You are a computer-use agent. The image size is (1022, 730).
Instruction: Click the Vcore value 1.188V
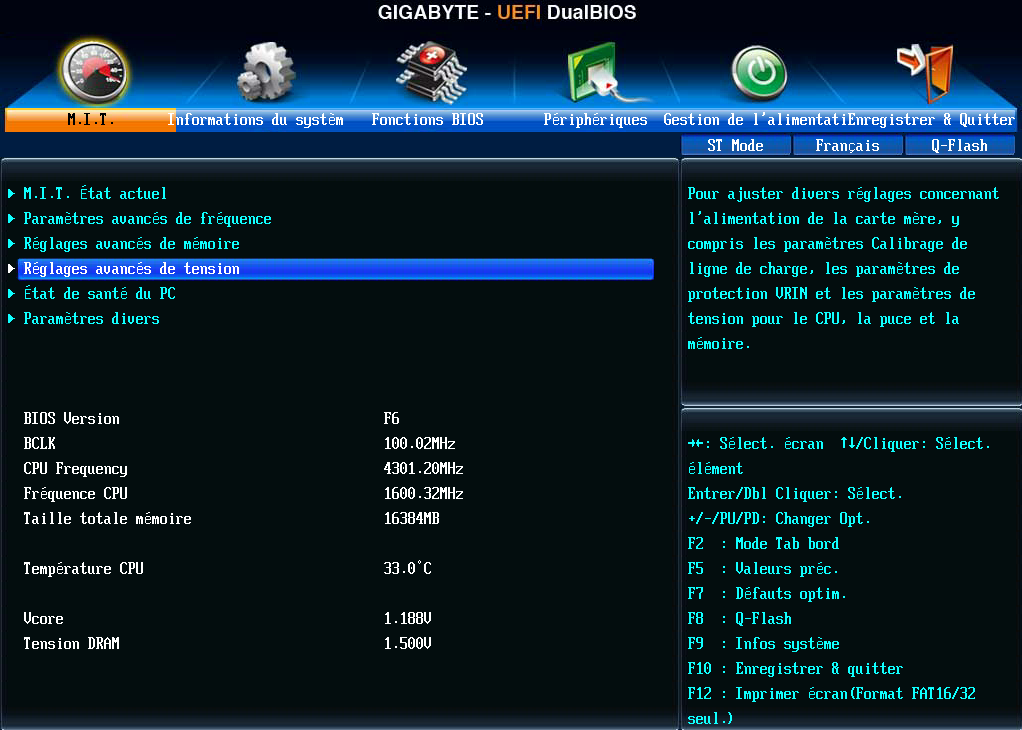407,619
